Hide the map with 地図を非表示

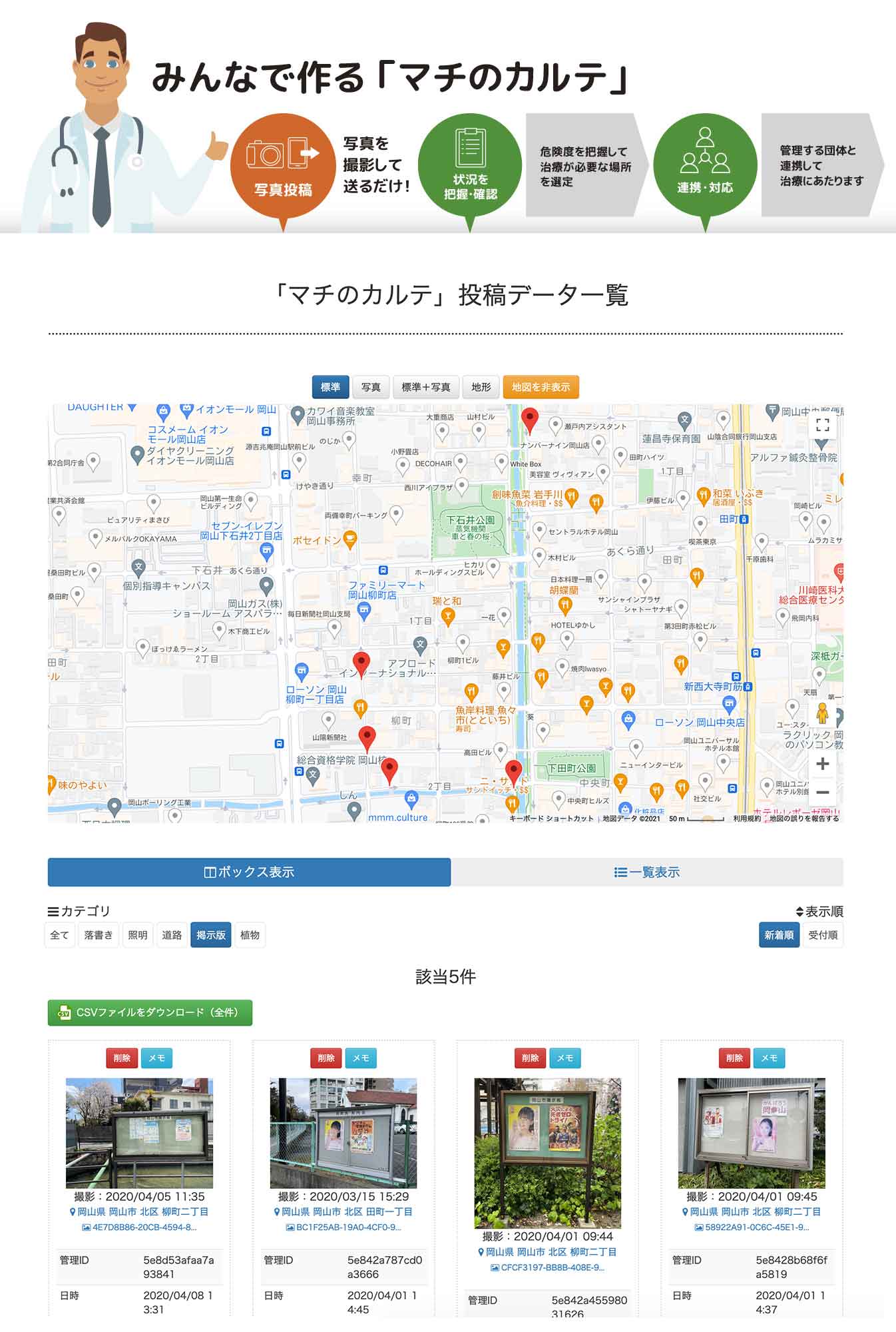point(541,387)
